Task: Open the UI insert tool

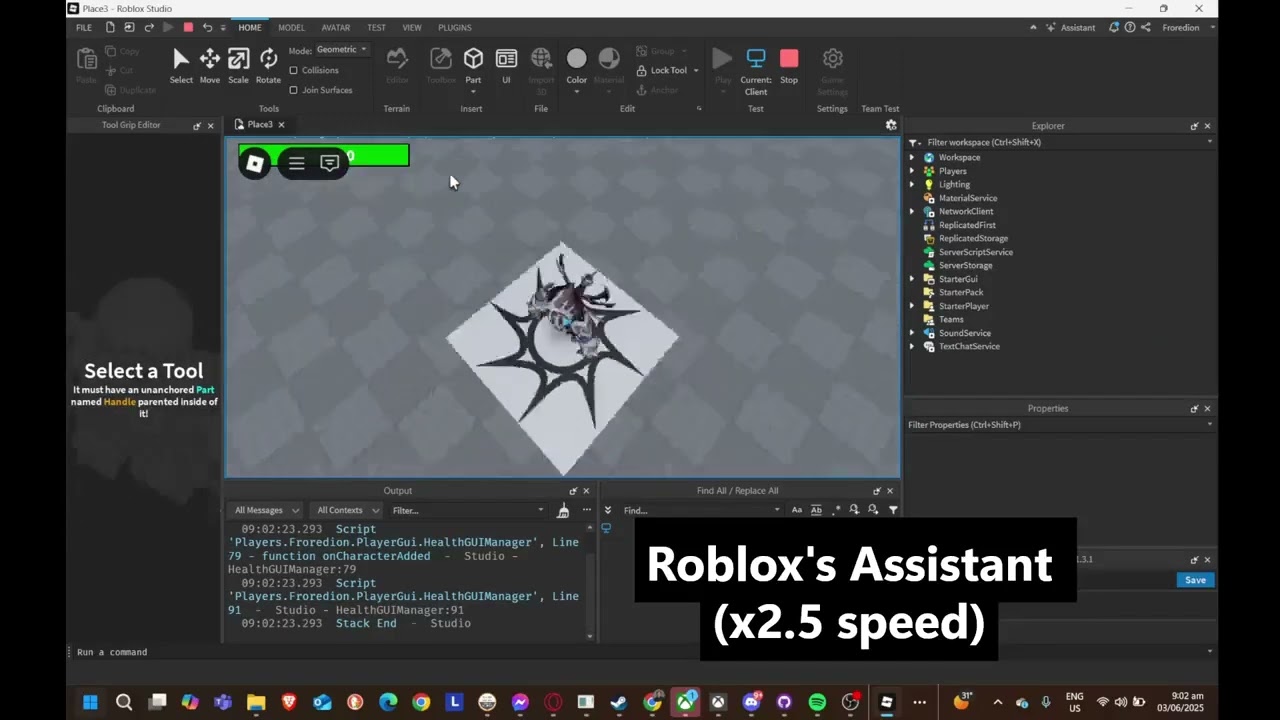Action: (506, 65)
